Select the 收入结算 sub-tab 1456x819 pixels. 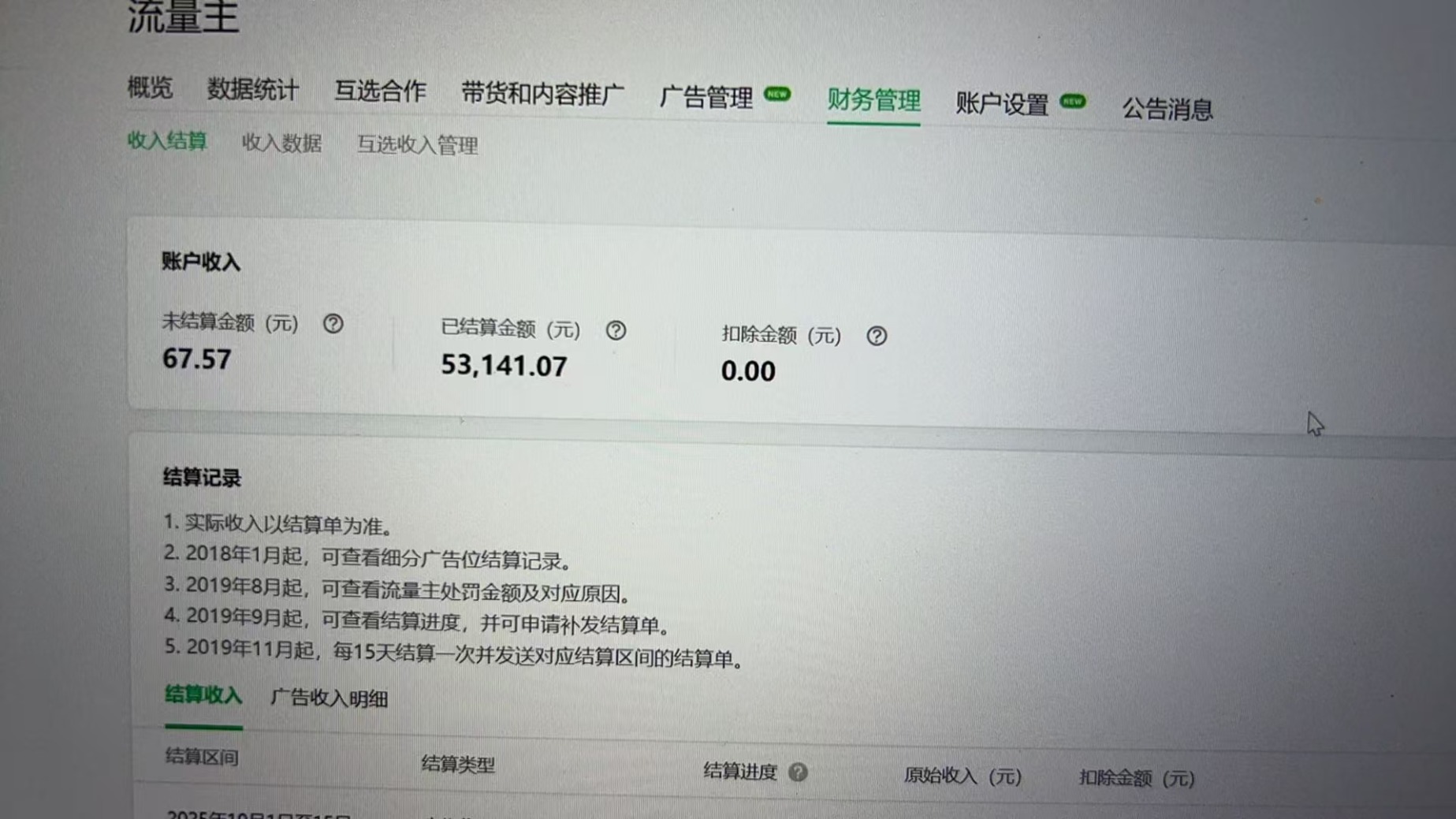[x=167, y=141]
